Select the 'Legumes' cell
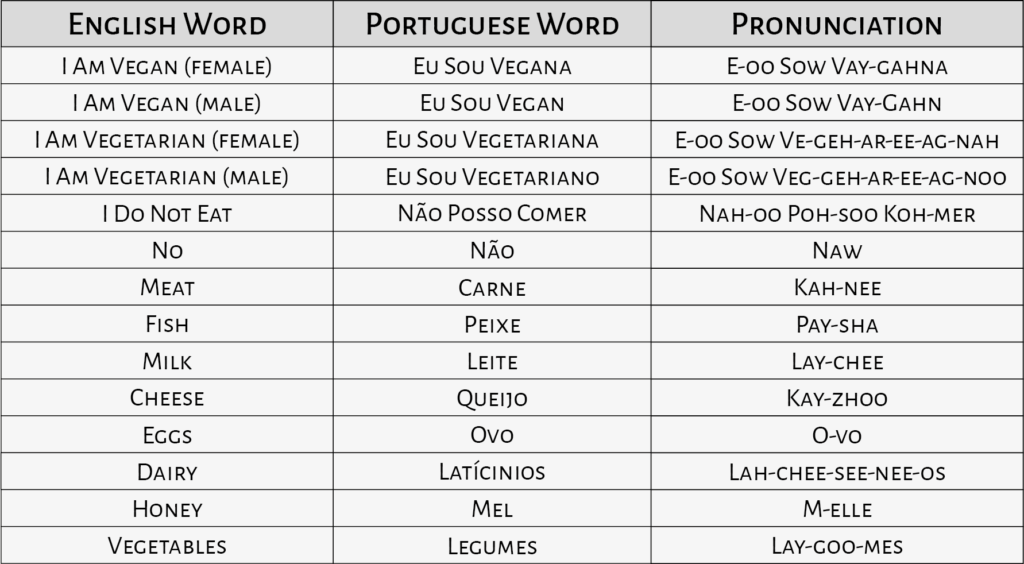1024x564 pixels. tap(492, 545)
